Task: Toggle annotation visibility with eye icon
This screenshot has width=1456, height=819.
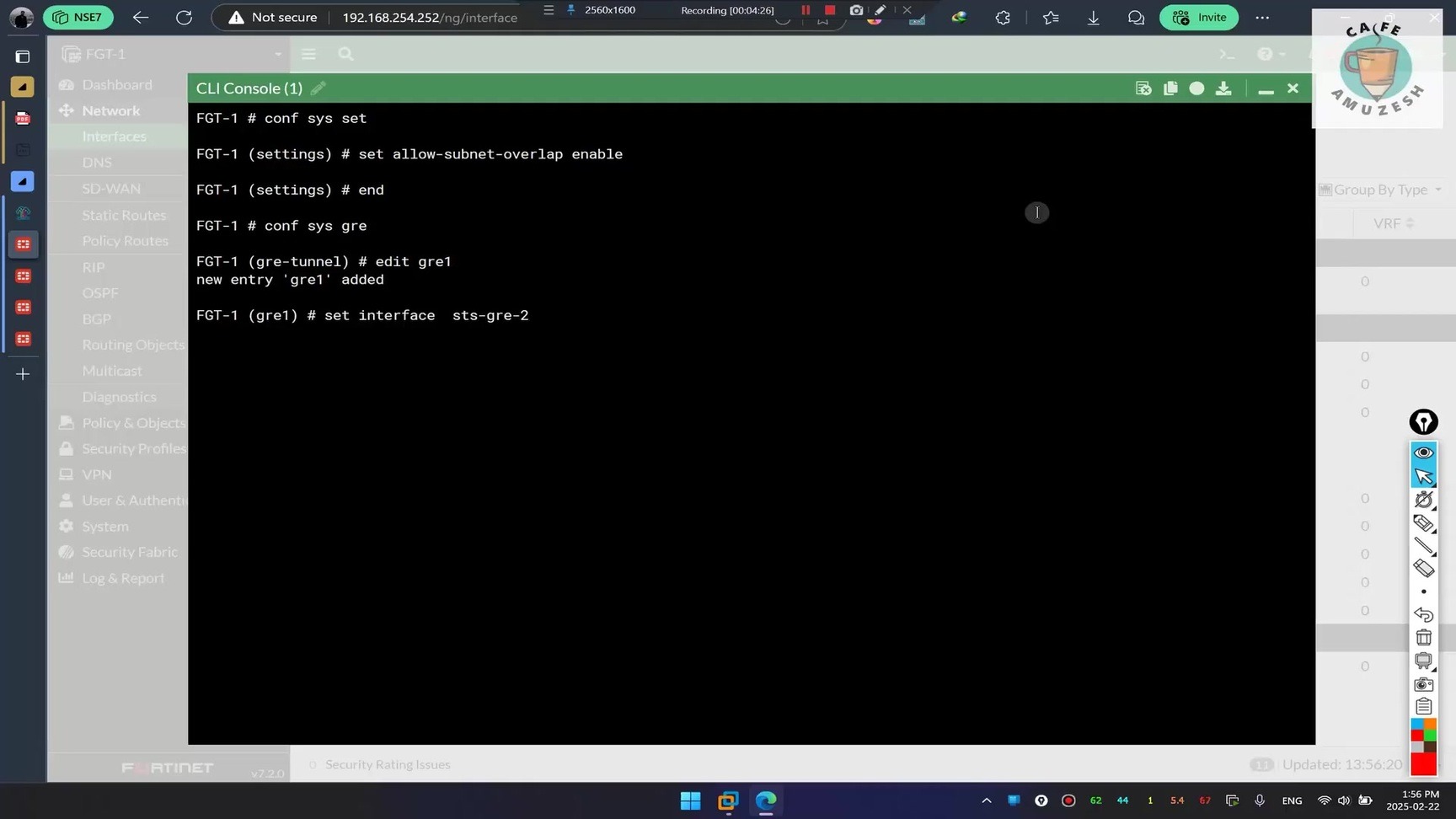Action: coord(1424,452)
